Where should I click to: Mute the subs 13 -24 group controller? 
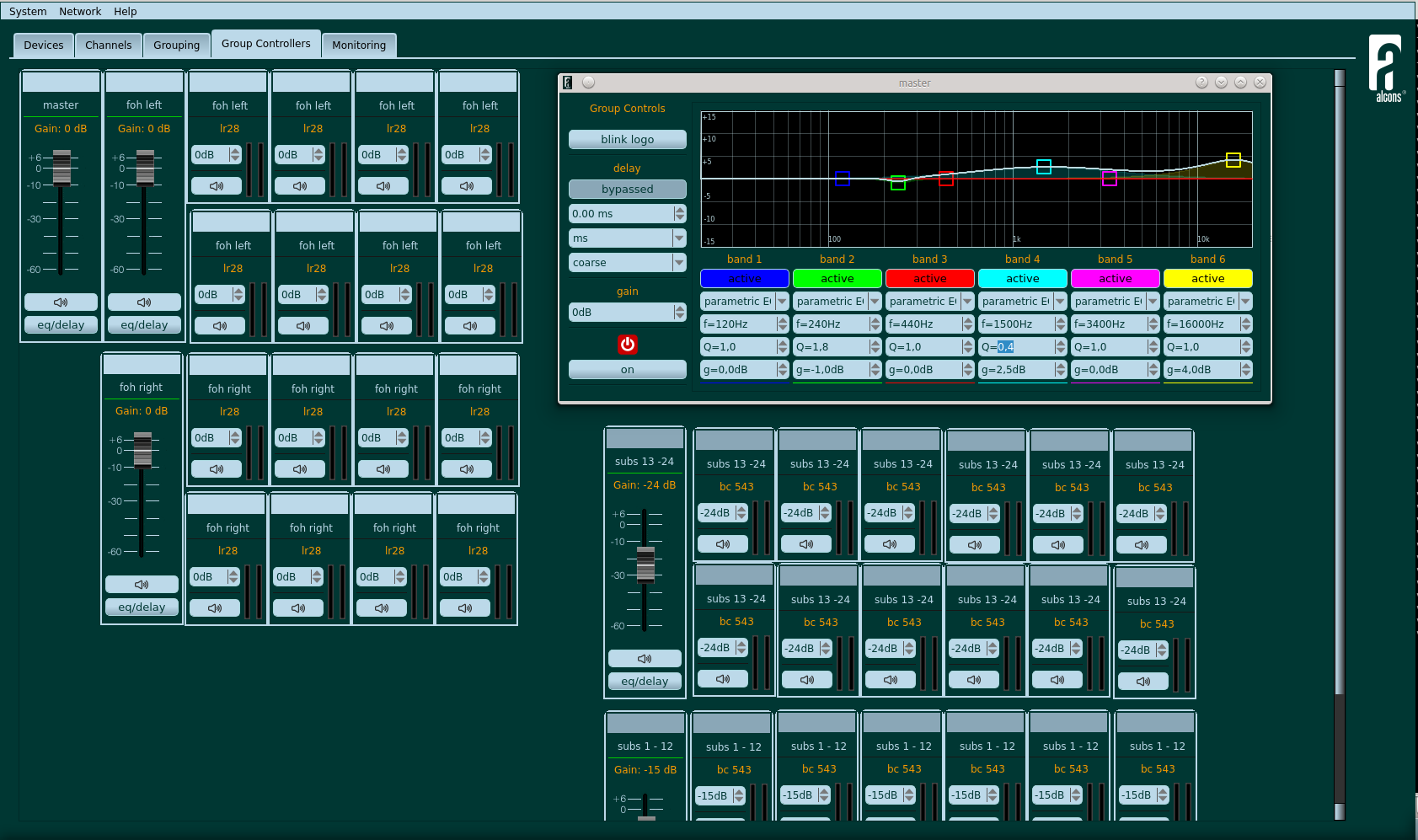(x=645, y=658)
